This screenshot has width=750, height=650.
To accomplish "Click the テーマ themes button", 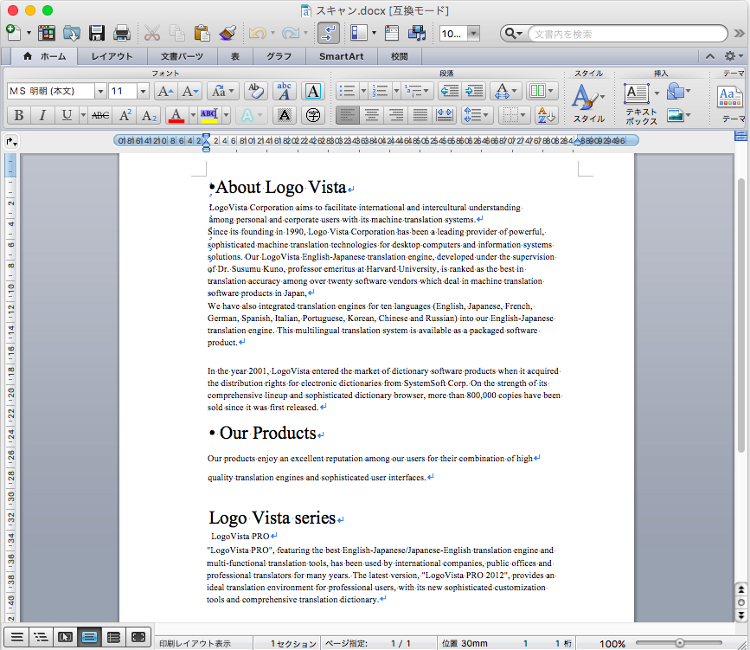I will (731, 104).
